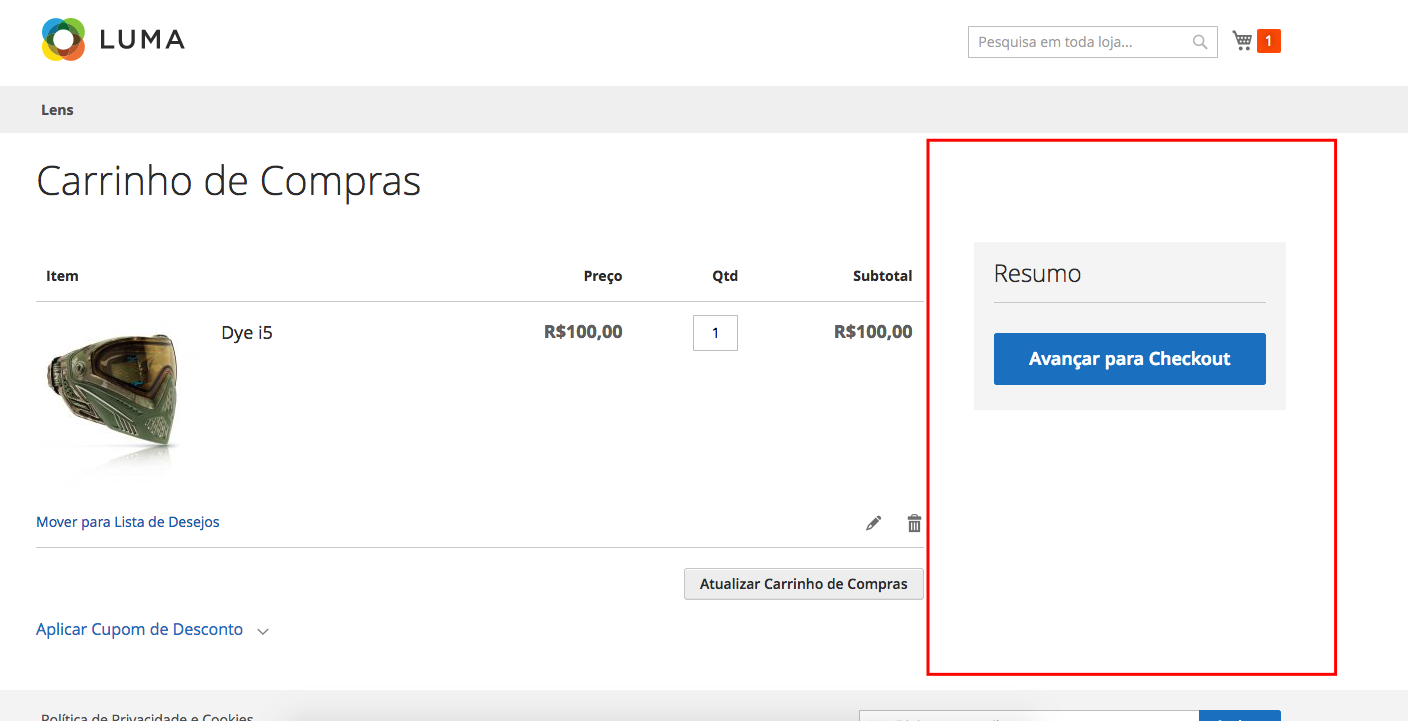Open the shopping cart icon
The image size is (1408, 721).
coord(1242,41)
